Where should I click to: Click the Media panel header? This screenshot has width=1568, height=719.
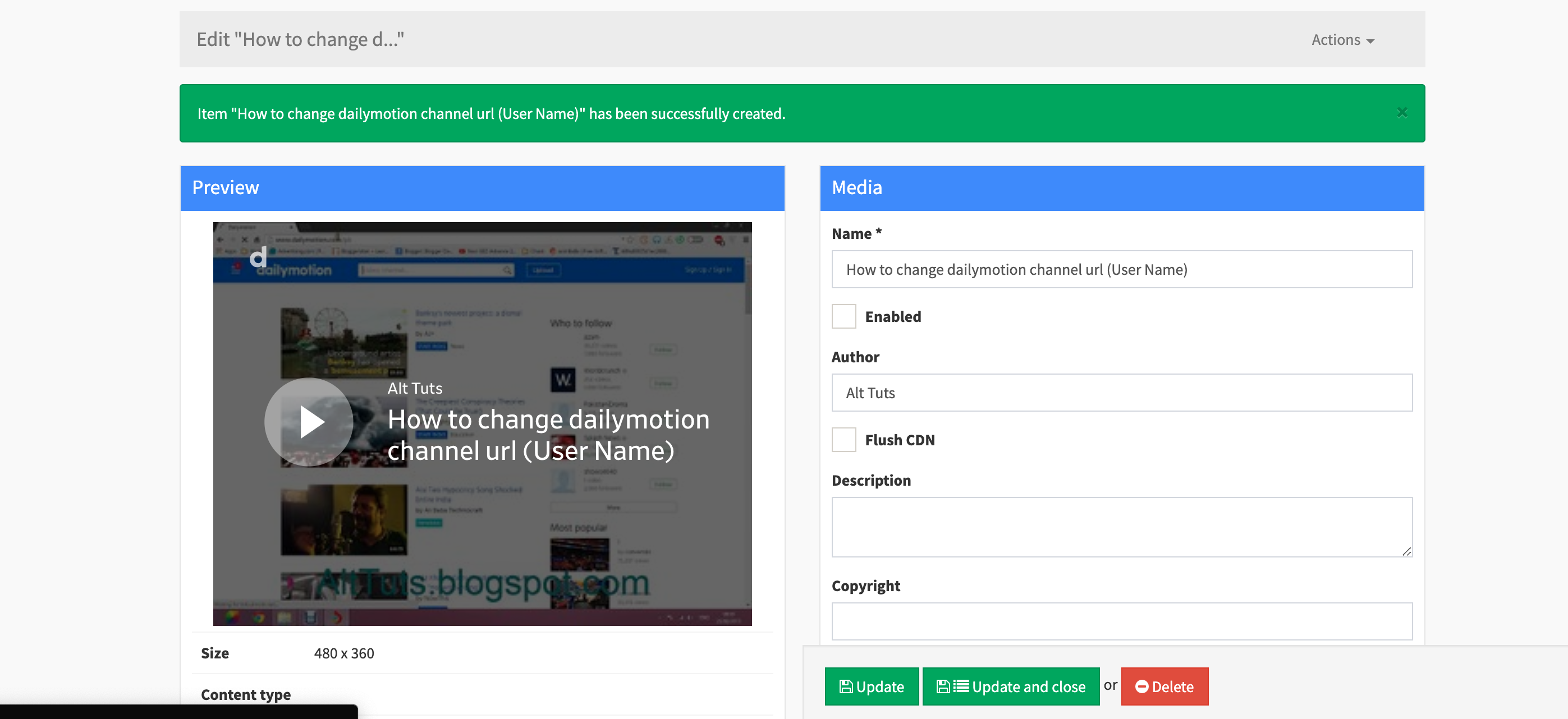pyautogui.click(x=1121, y=188)
